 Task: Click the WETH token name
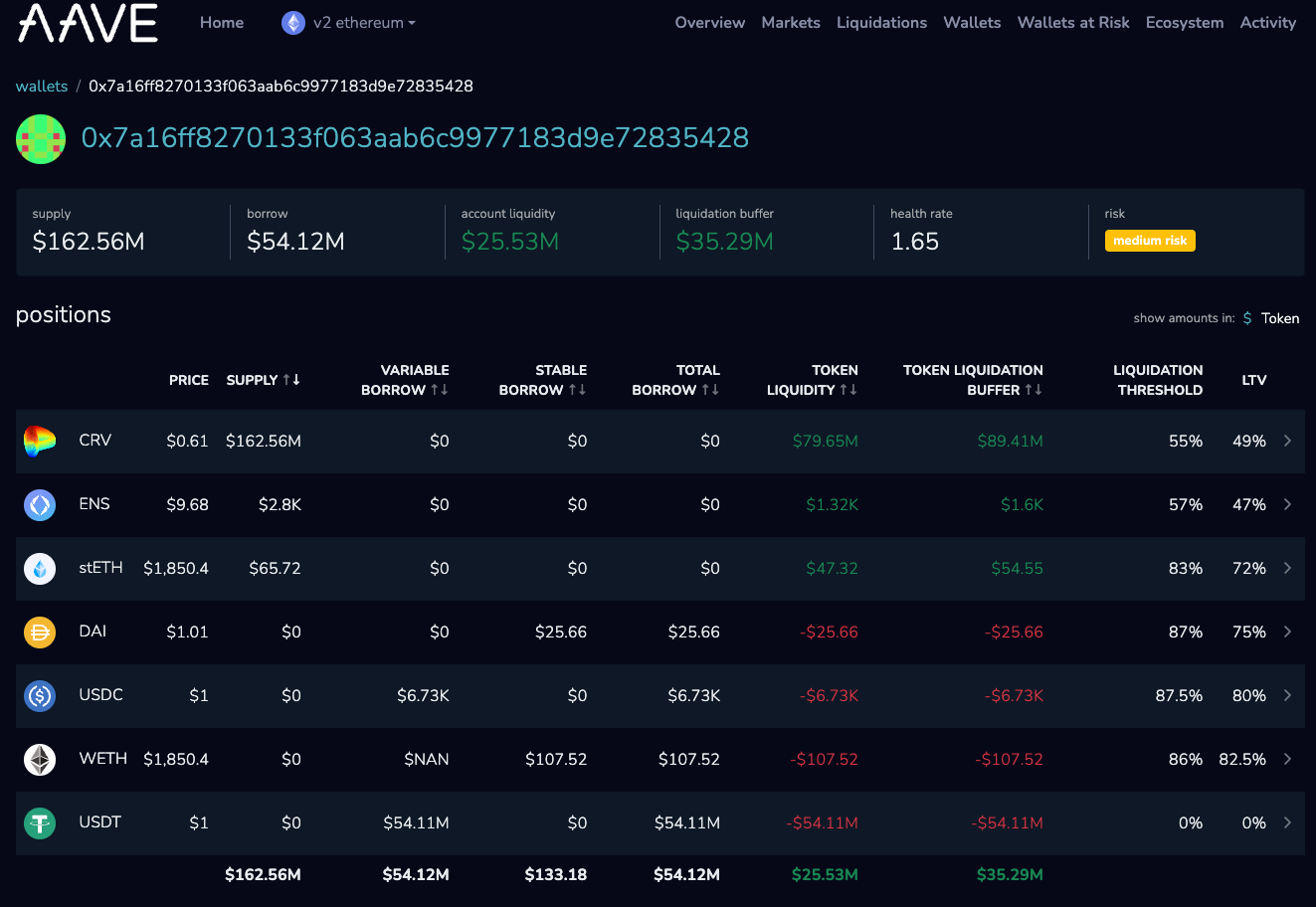click(103, 759)
